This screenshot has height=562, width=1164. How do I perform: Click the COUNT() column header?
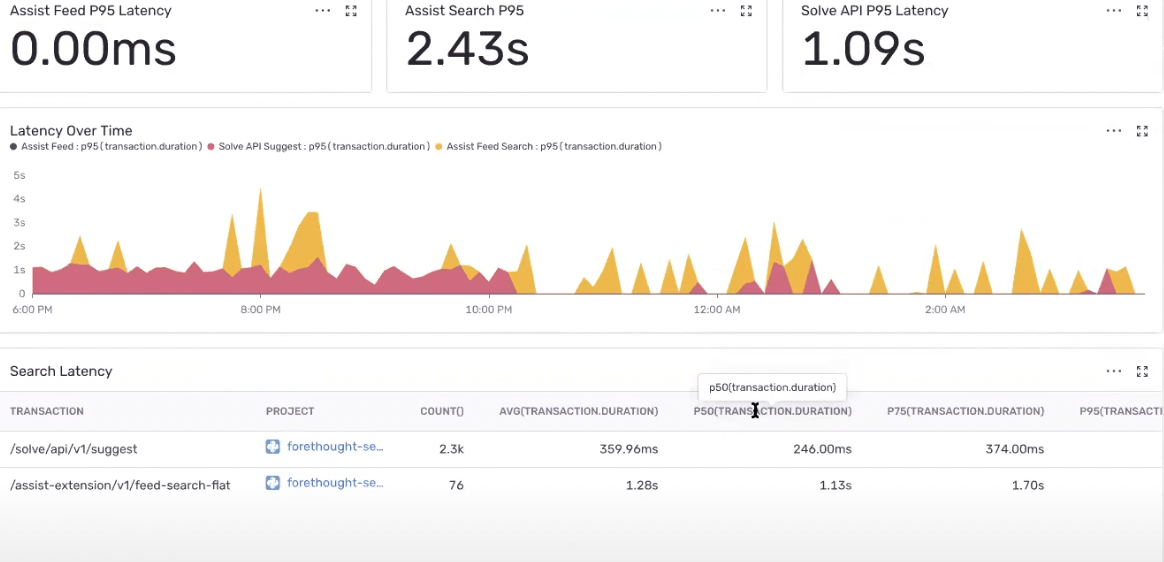click(x=442, y=411)
